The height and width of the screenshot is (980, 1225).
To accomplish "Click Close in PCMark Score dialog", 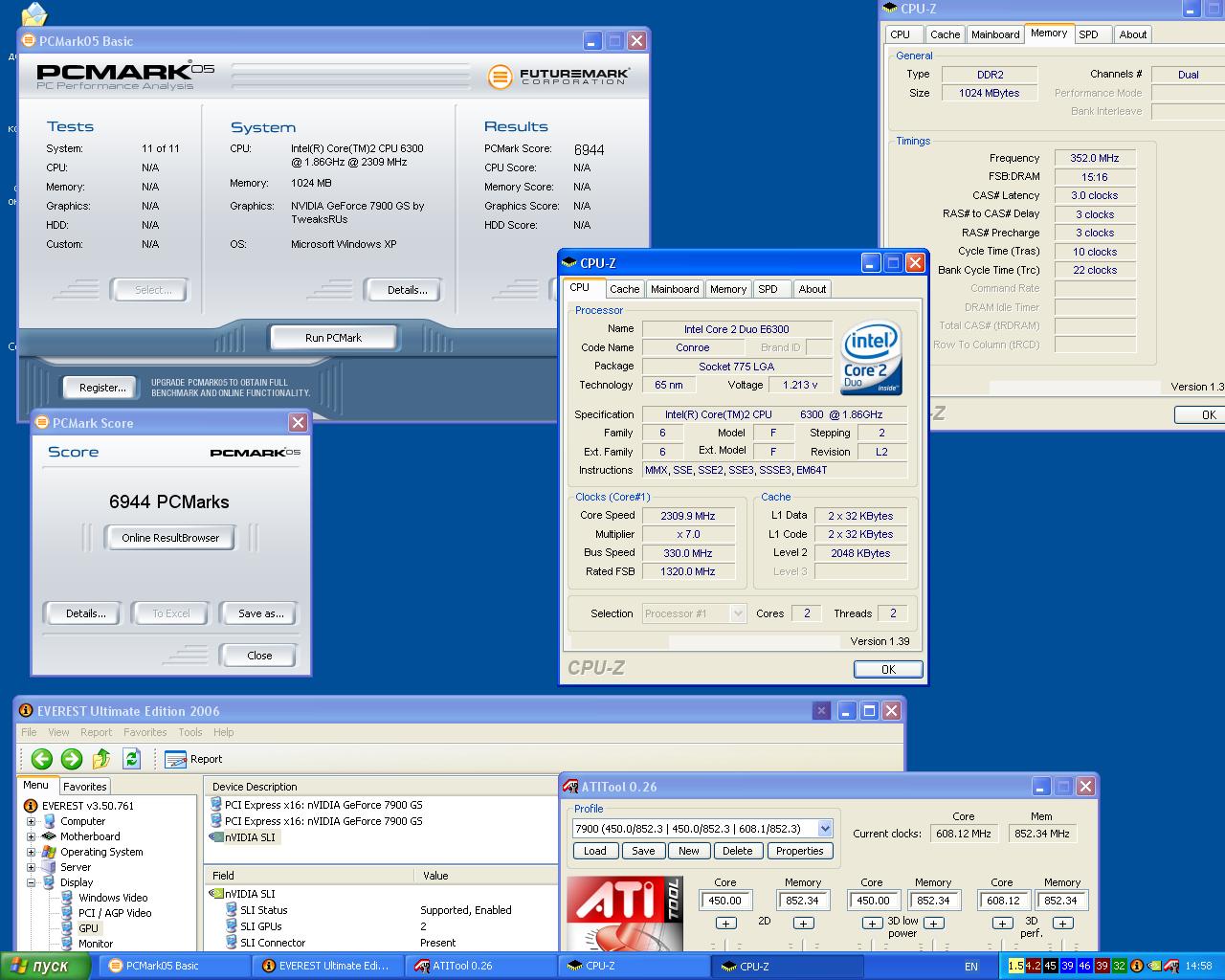I will click(x=259, y=656).
